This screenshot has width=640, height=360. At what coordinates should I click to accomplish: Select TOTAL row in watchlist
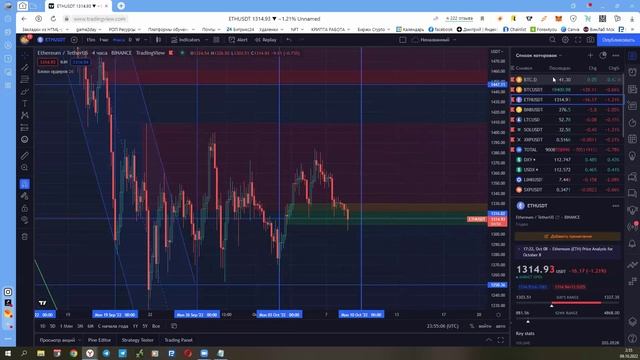click(x=567, y=149)
